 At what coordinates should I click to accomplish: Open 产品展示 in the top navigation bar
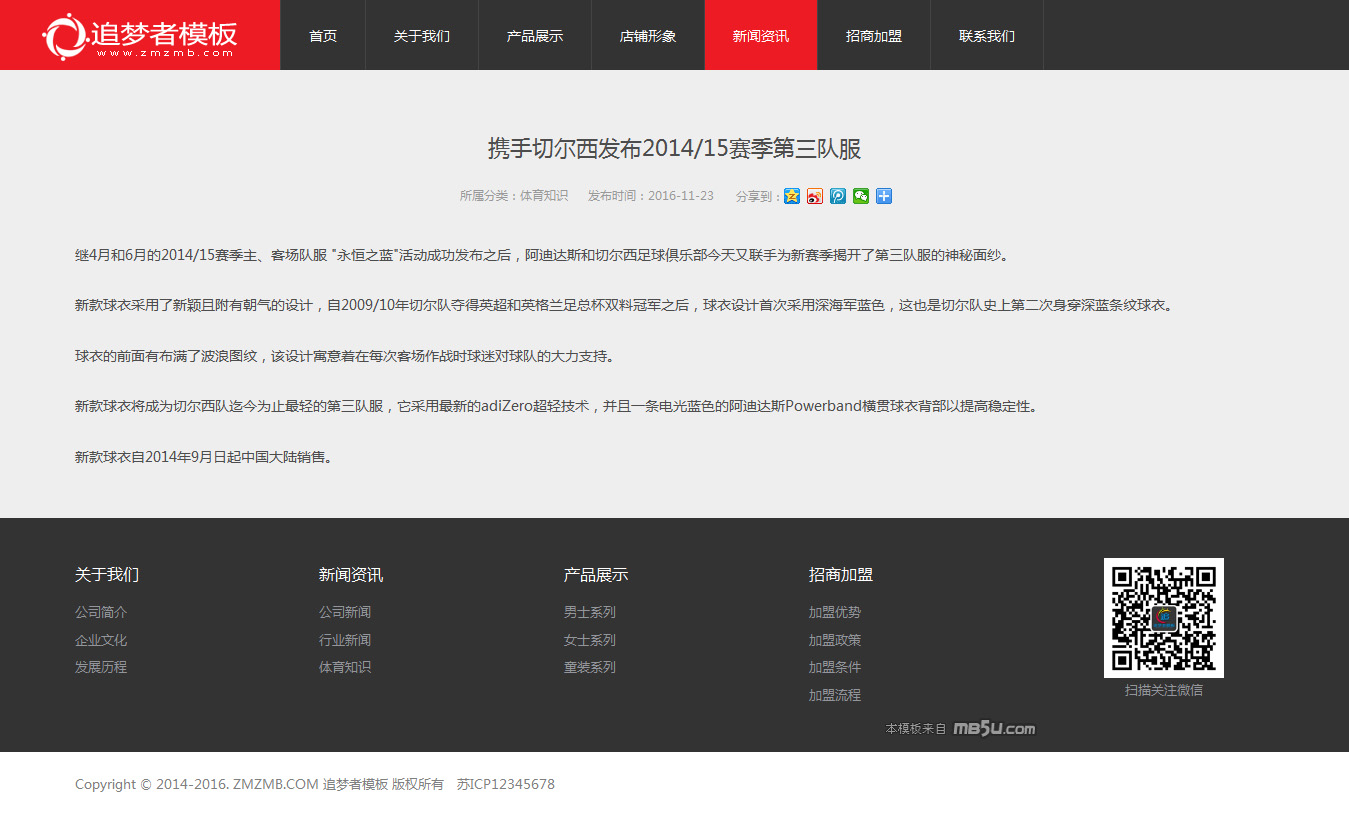(x=535, y=36)
